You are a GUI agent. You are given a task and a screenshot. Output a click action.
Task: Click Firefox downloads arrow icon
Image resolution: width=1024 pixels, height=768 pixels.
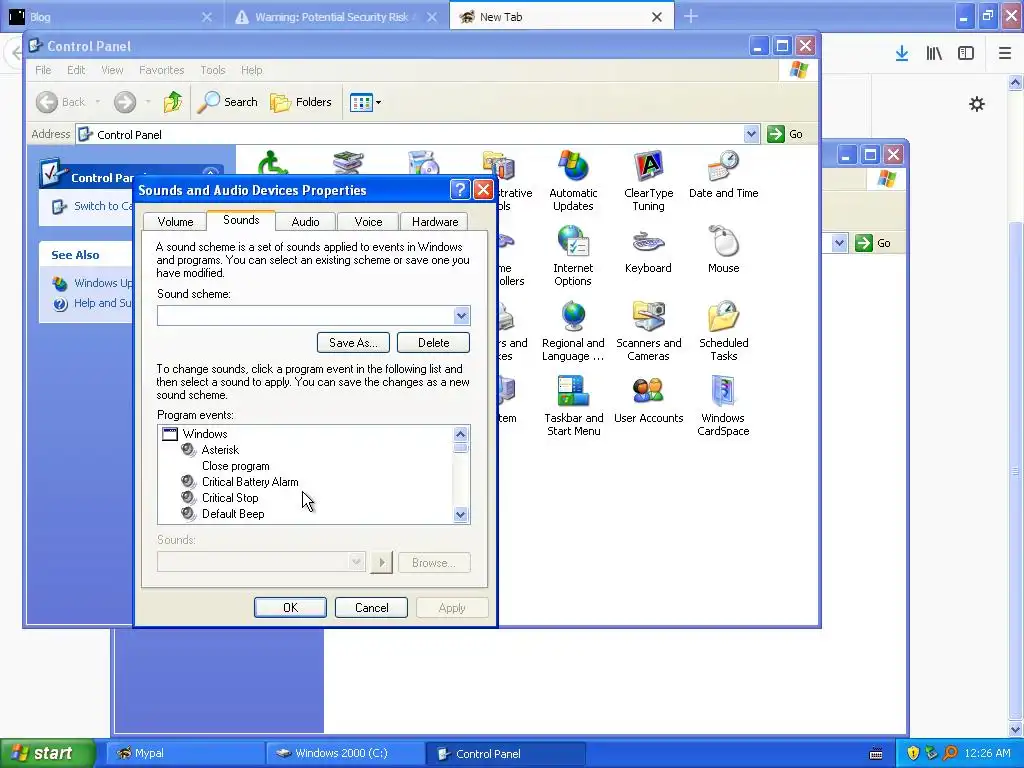click(901, 54)
